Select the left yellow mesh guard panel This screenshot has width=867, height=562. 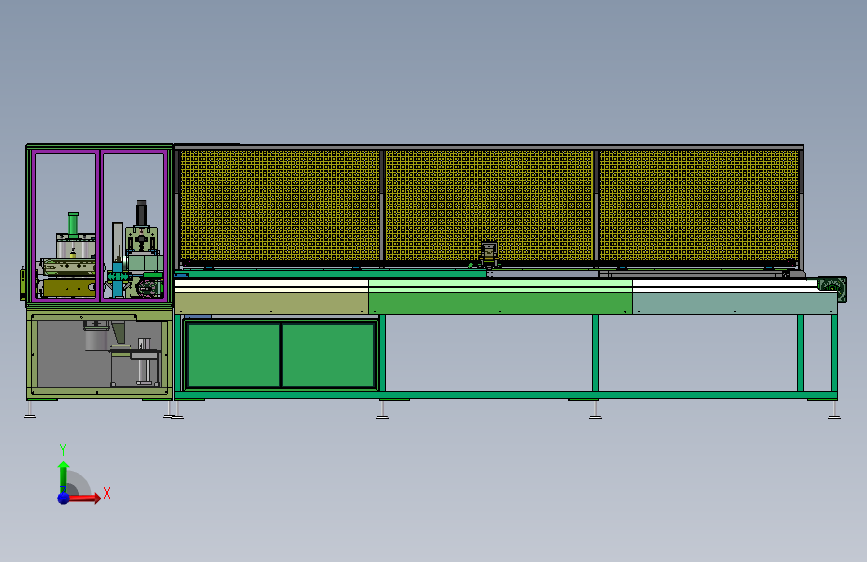tap(280, 205)
